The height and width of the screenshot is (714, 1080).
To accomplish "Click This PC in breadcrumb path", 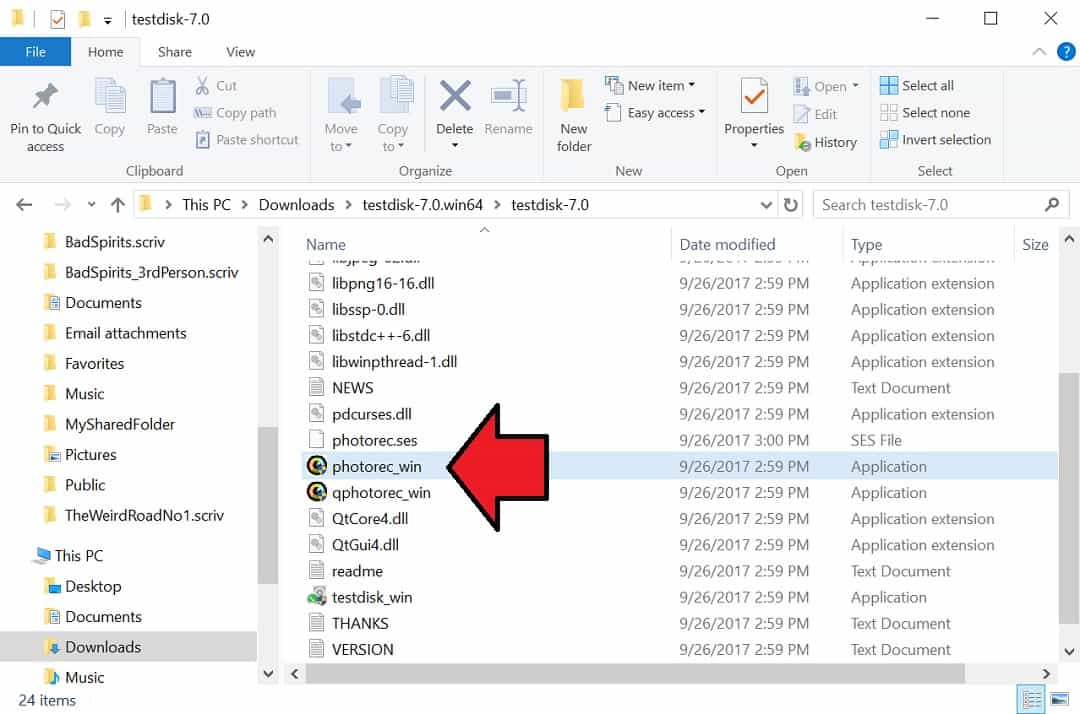I will pos(207,204).
